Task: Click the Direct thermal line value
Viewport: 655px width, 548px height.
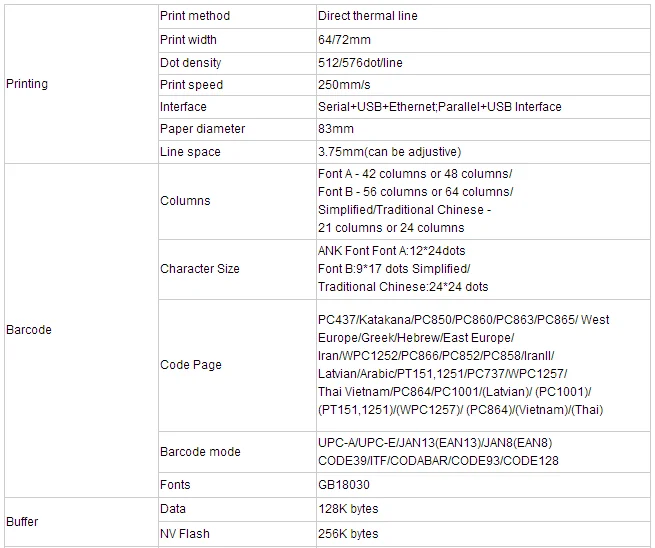Action: tap(367, 17)
